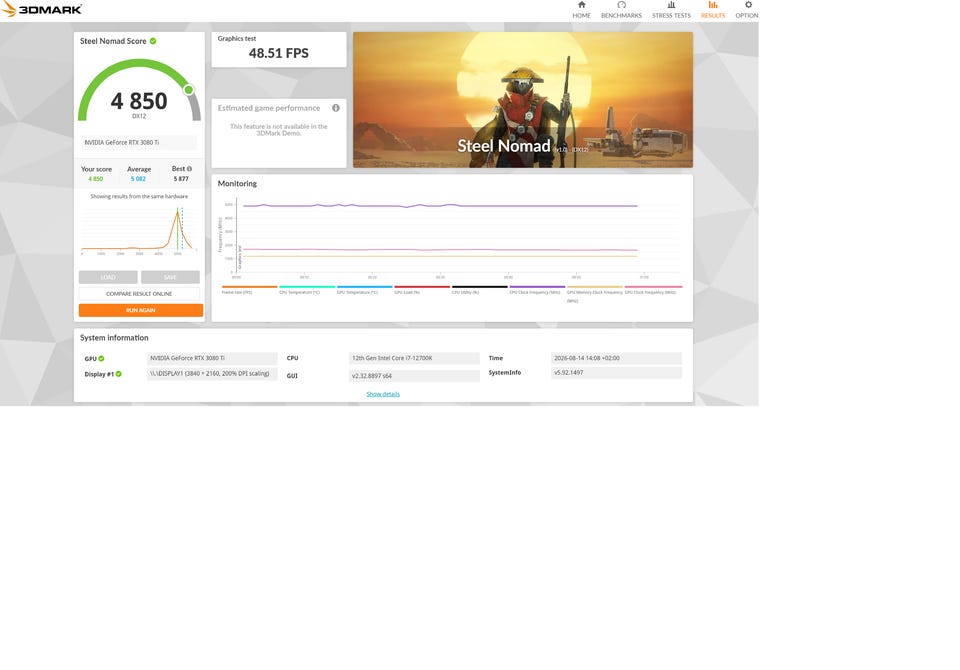Click the green check icon next to Display #1

click(119, 374)
